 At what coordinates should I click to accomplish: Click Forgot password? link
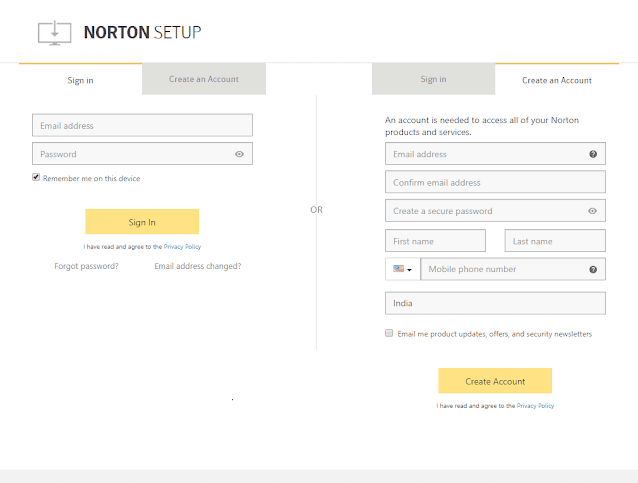pyautogui.click(x=86, y=266)
